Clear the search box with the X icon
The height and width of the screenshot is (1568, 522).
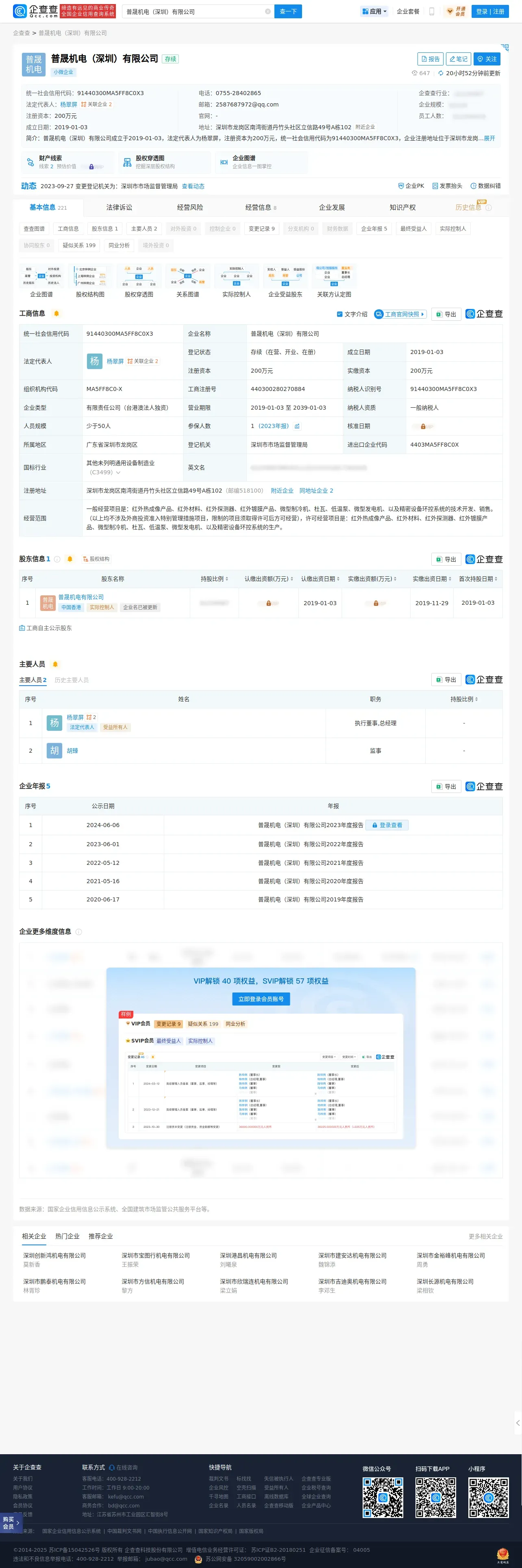(x=268, y=11)
